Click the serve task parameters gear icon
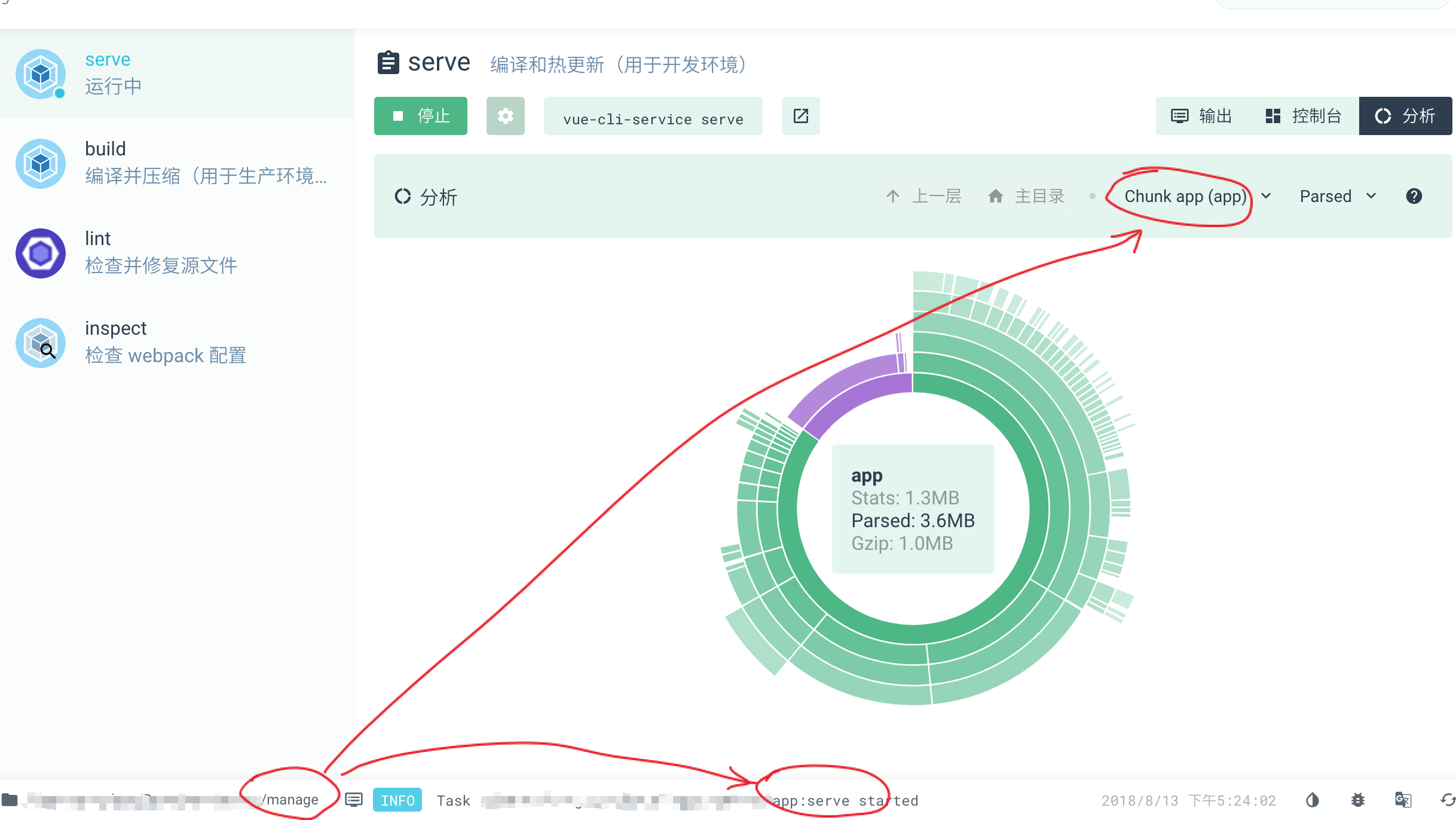 pos(505,116)
